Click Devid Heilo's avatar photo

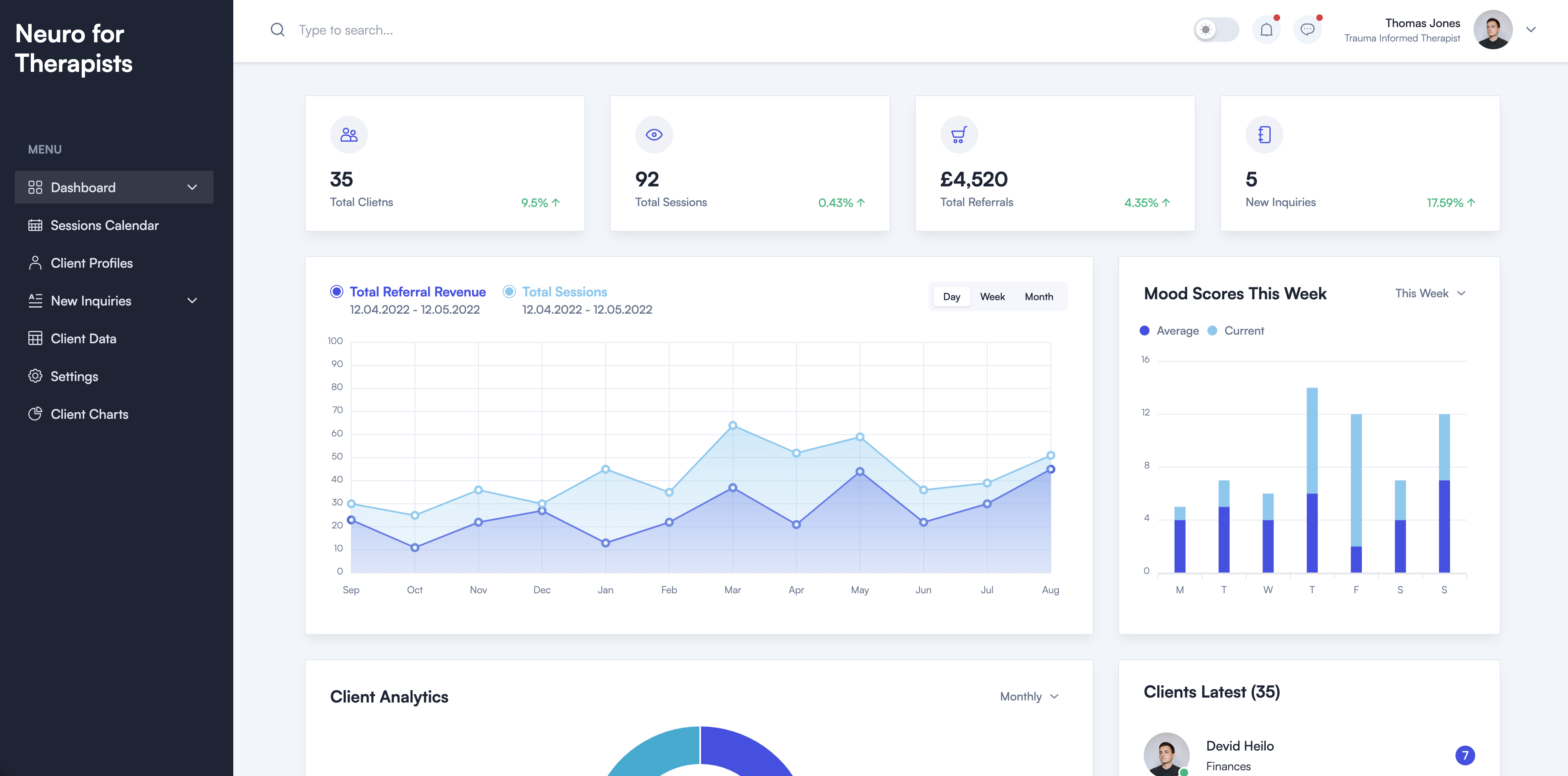(1166, 754)
